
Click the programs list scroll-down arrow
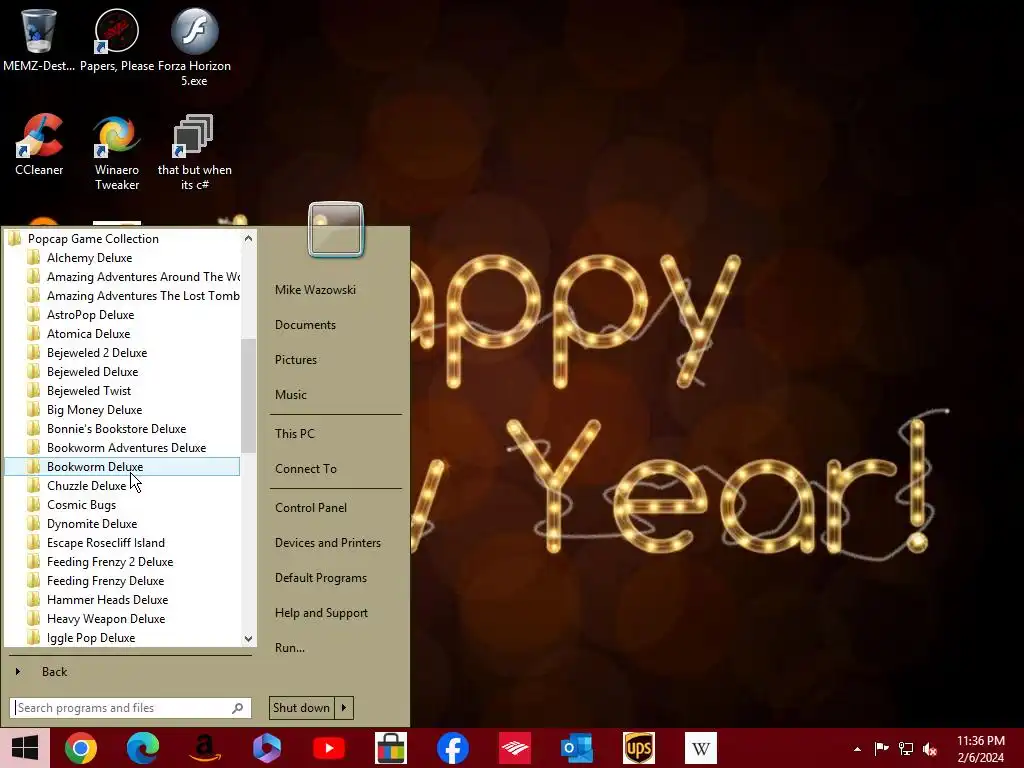coord(248,638)
